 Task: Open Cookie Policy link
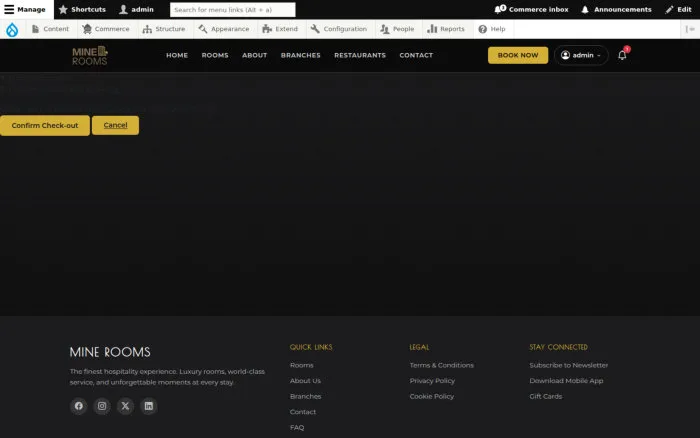[x=432, y=396]
